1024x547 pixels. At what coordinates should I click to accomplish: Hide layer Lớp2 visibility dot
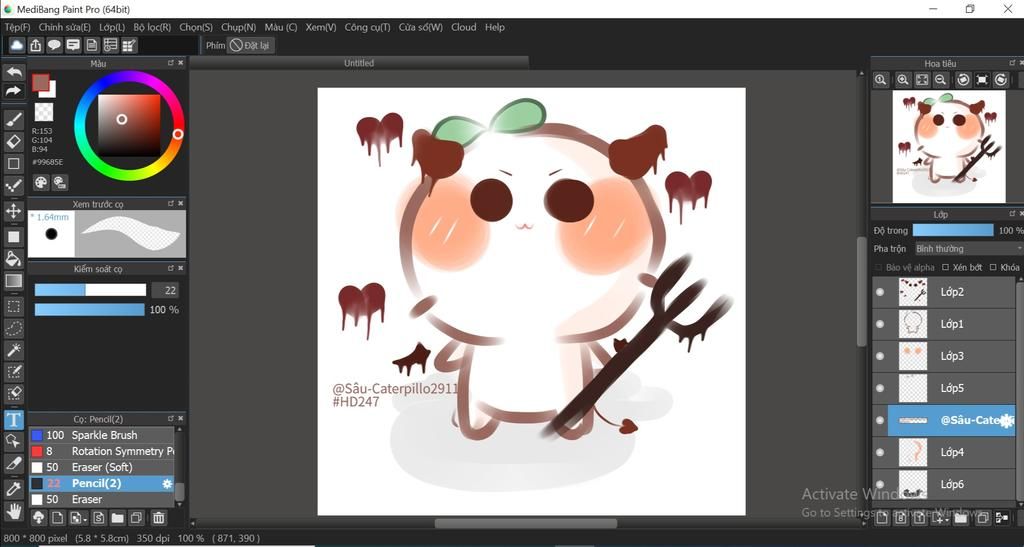[880, 292]
